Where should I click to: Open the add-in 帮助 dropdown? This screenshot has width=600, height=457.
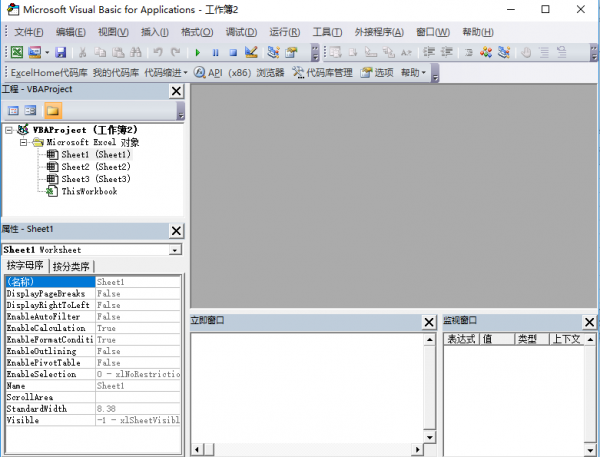(x=413, y=72)
